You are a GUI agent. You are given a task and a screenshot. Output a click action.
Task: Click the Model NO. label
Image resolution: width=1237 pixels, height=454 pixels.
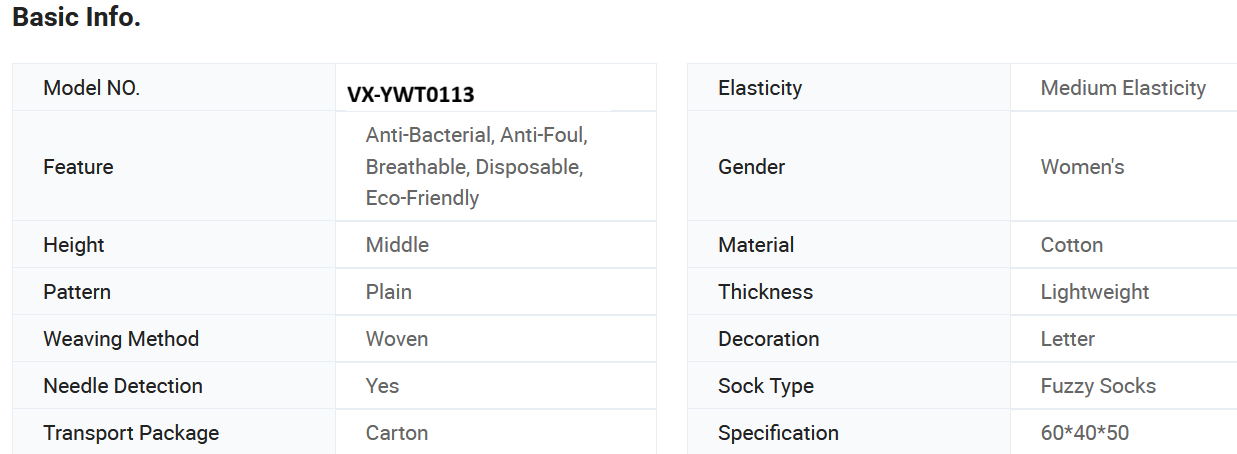click(91, 88)
